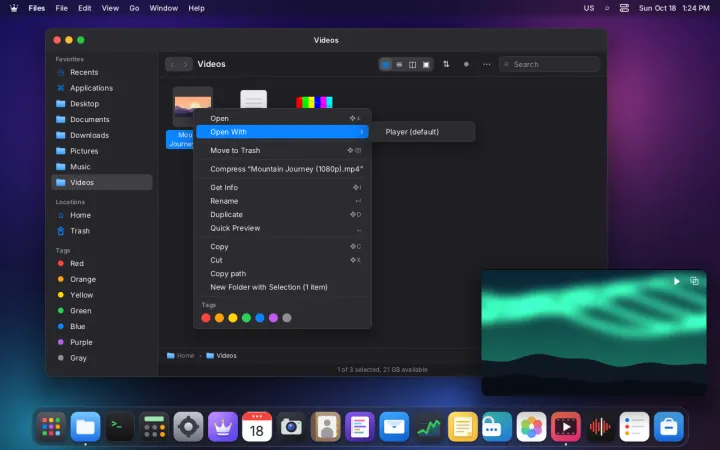Image resolution: width=720 pixels, height=450 pixels.
Task: Switch to icon grid view
Action: pyautogui.click(x=386, y=65)
